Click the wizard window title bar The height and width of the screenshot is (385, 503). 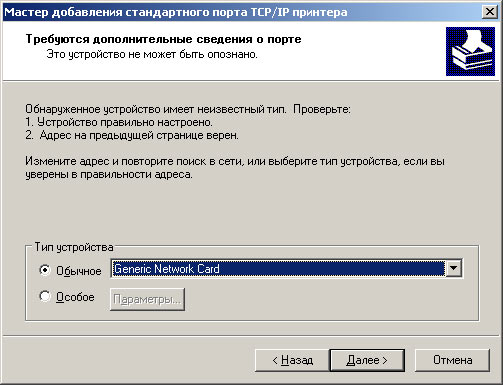(x=242, y=12)
